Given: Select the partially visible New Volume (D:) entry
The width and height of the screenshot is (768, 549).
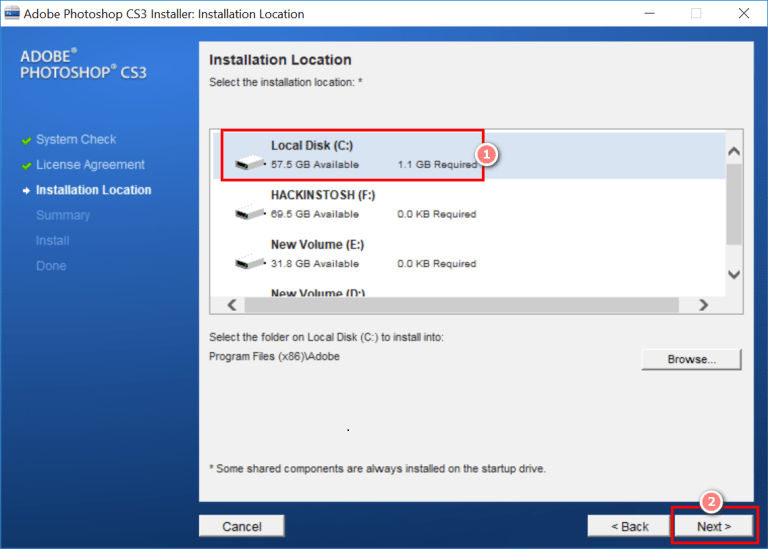Looking at the screenshot, I should click(317, 293).
